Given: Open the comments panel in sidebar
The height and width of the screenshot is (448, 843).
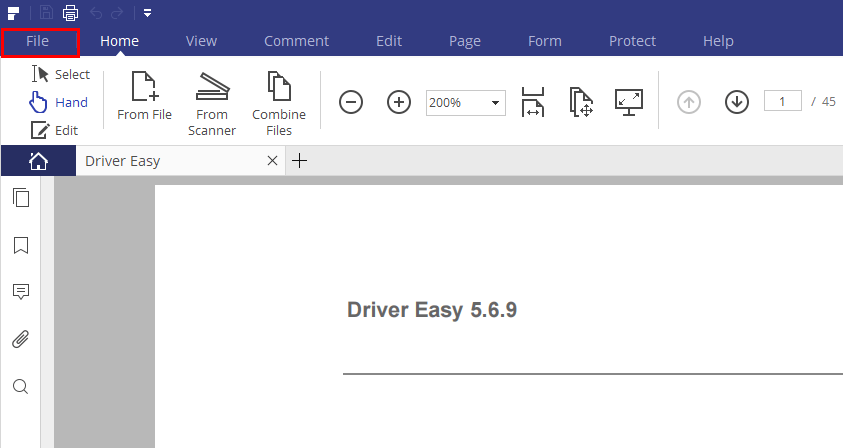Looking at the screenshot, I should click(21, 291).
